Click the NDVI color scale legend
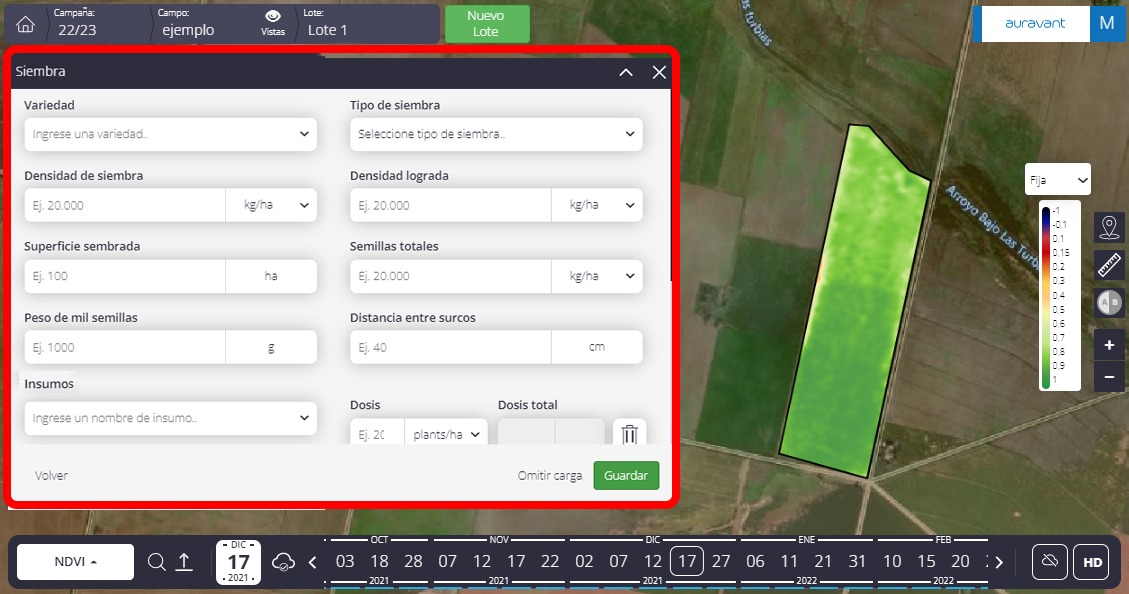This screenshot has height=594, width=1129. pyautogui.click(x=1059, y=297)
